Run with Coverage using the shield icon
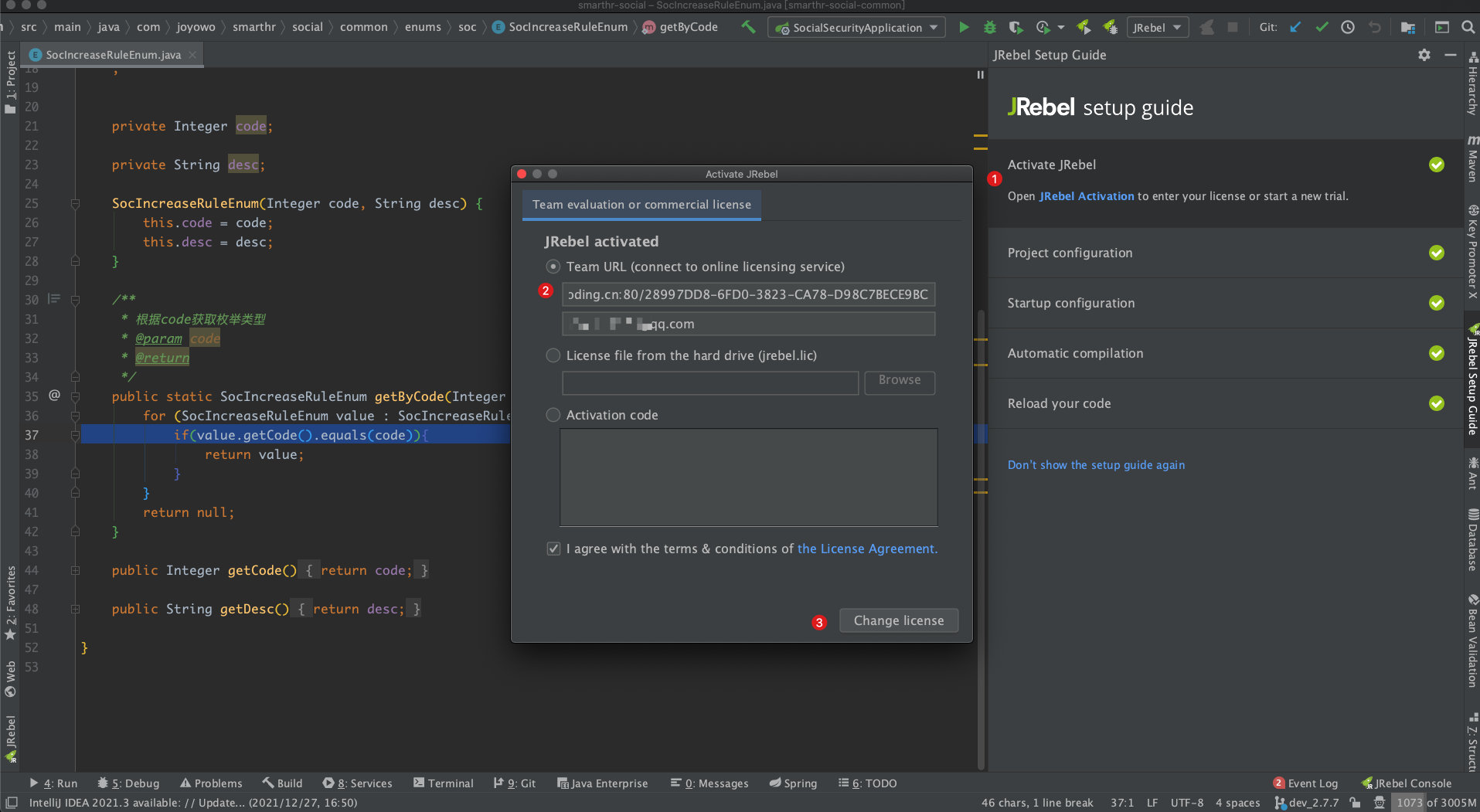 click(1016, 27)
